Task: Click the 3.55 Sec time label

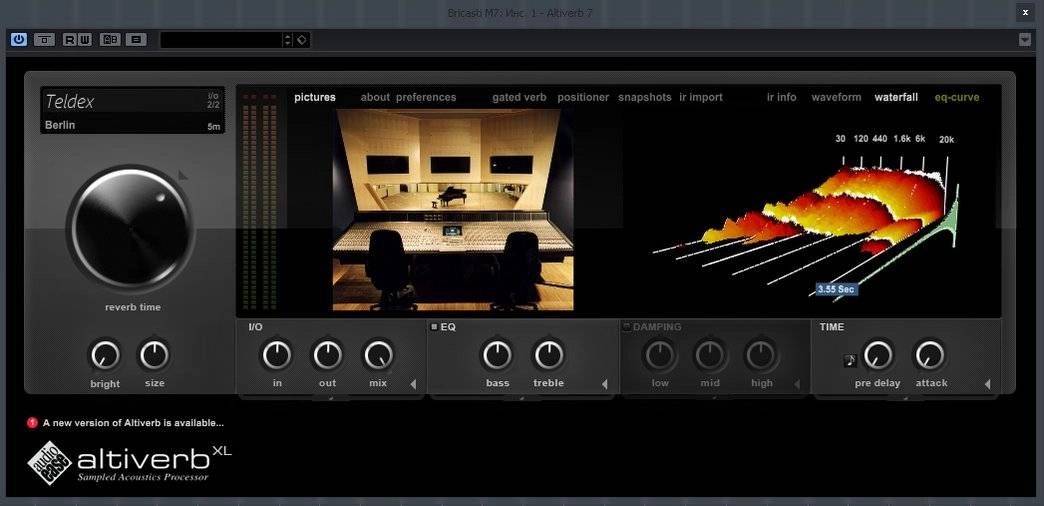Action: [836, 289]
